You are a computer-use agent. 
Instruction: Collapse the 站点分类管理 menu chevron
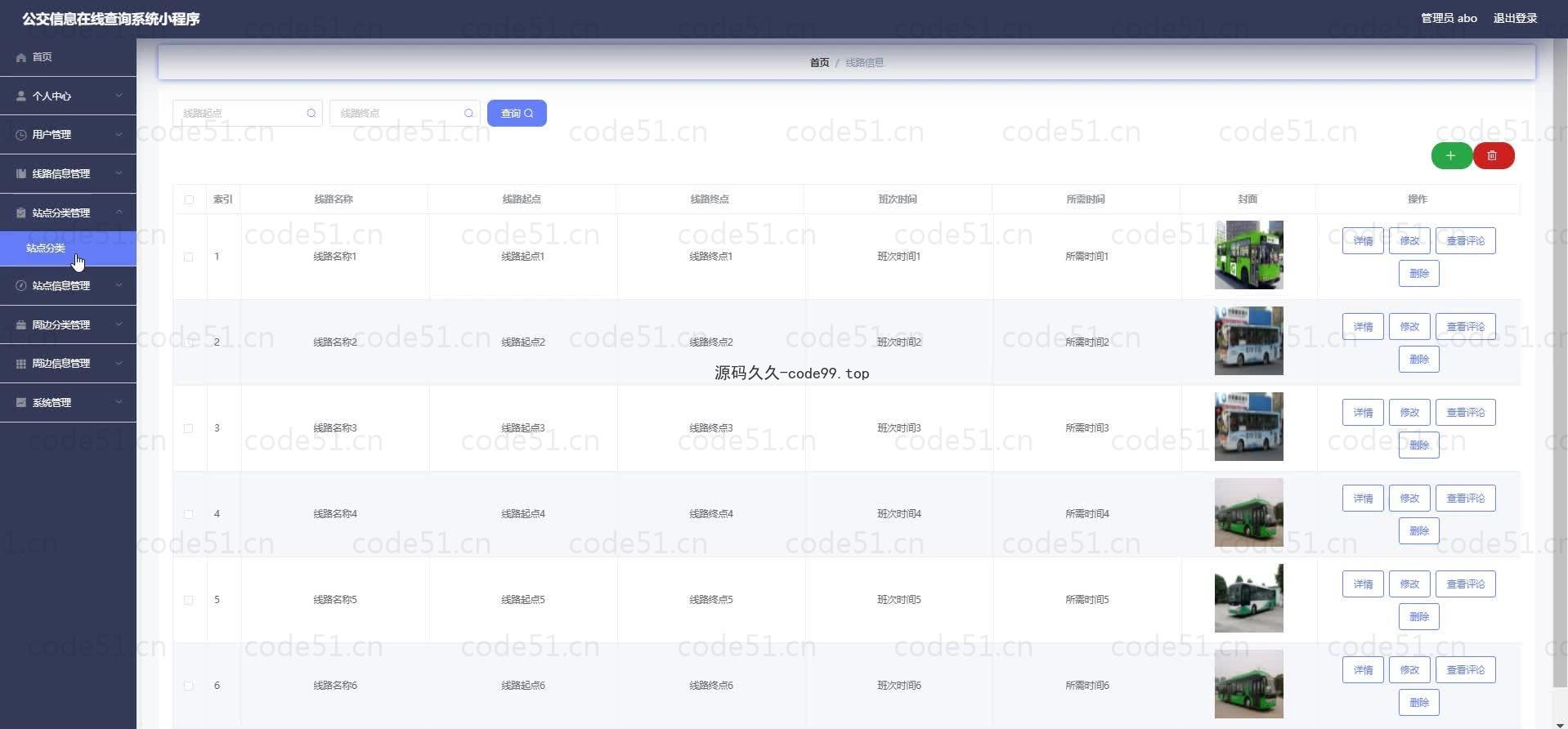(119, 212)
